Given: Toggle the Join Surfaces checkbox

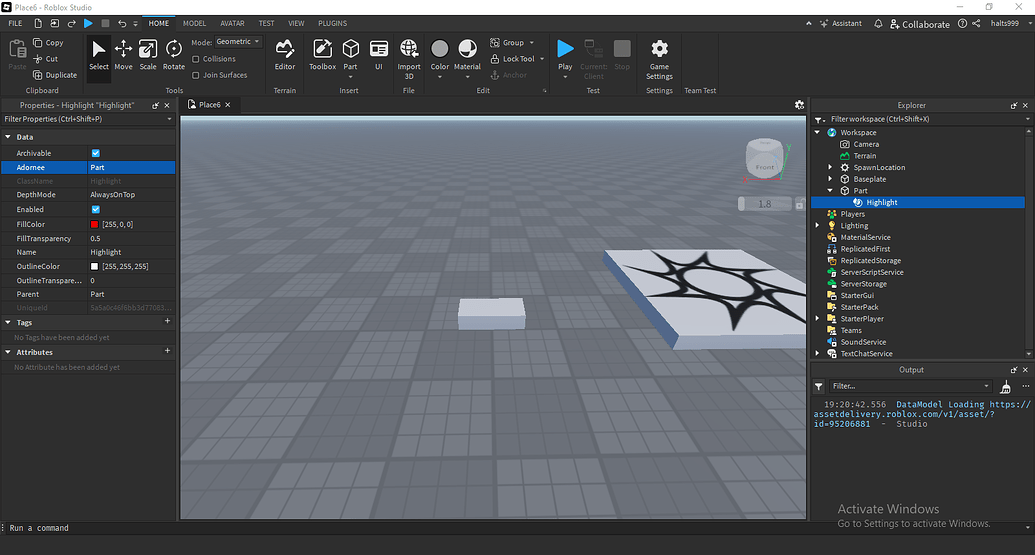Looking at the screenshot, I should [x=195, y=75].
